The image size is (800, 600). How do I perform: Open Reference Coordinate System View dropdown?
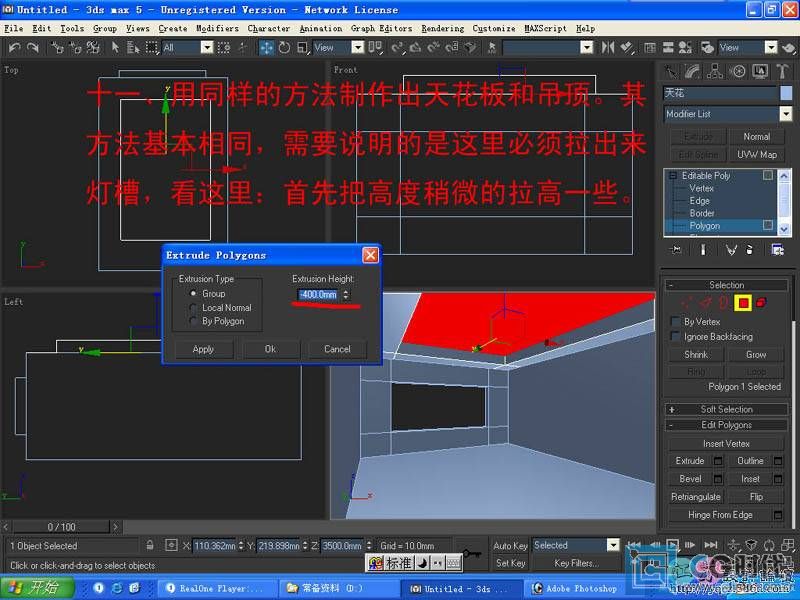tap(358, 48)
